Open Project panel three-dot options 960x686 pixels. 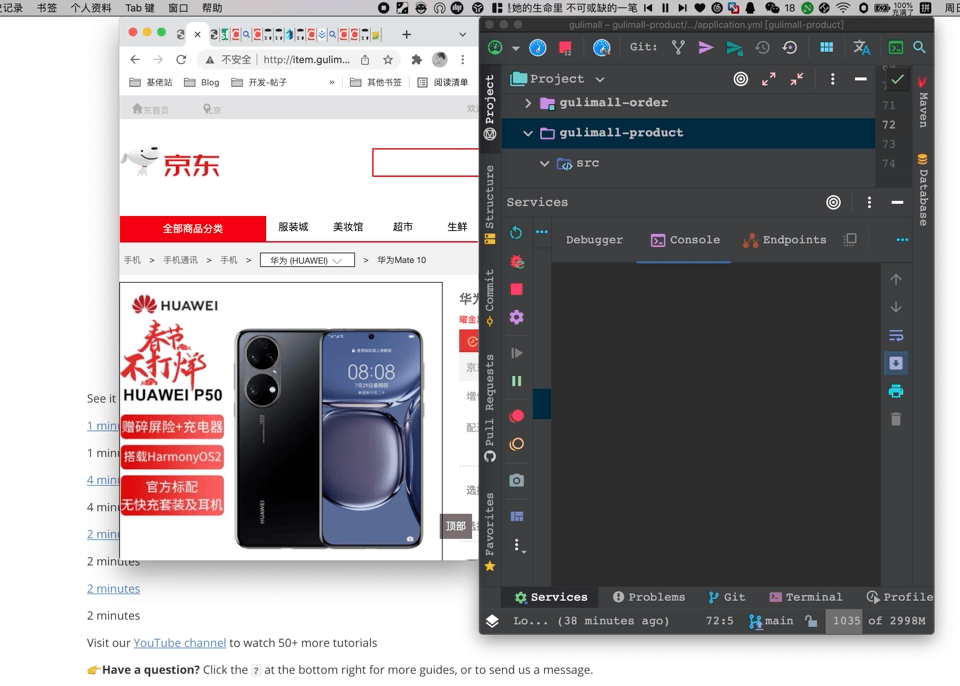point(832,79)
